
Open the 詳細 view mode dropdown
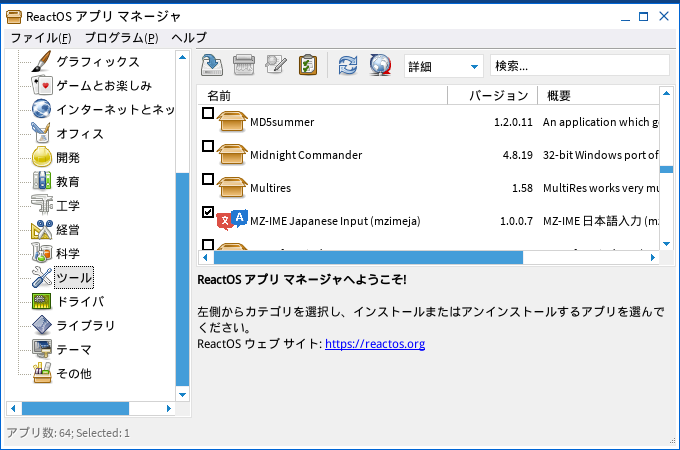pos(444,66)
